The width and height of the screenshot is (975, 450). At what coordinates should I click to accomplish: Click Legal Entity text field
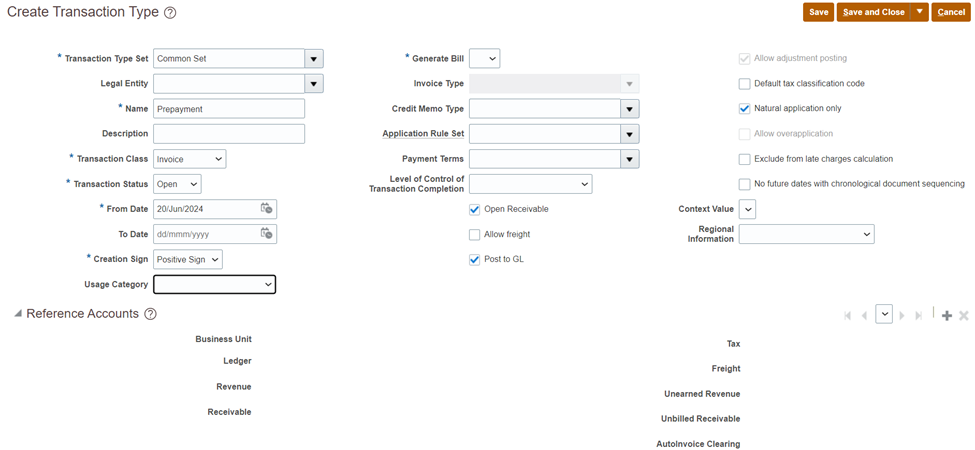click(229, 83)
